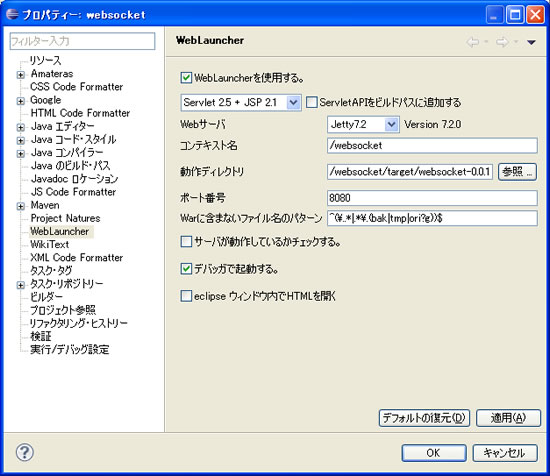Expand the Maven tree node
550x476 pixels.
pos(21,206)
